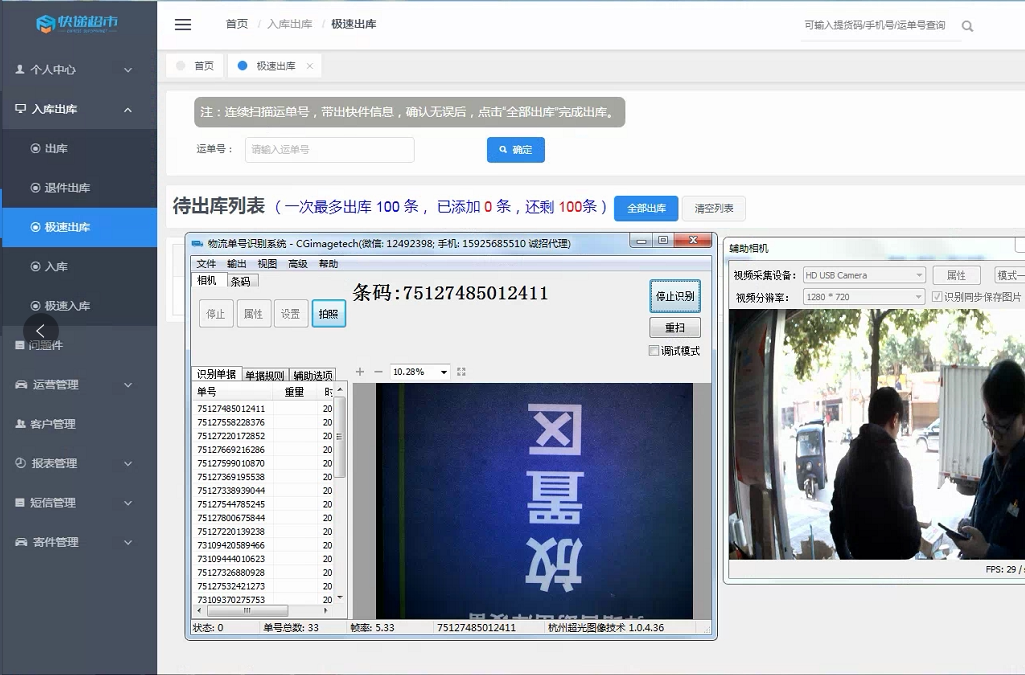Close the 极速出库 tab
The image size is (1025, 675).
coord(310,66)
